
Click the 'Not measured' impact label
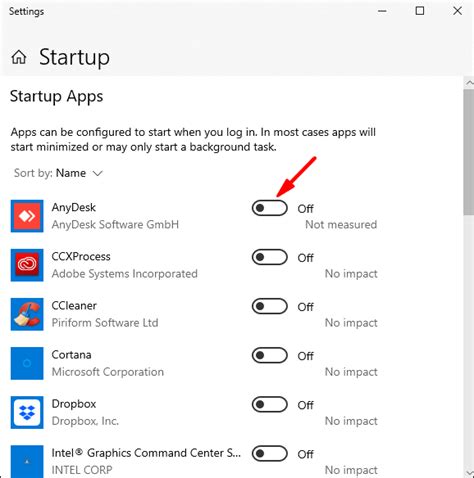pyautogui.click(x=341, y=225)
